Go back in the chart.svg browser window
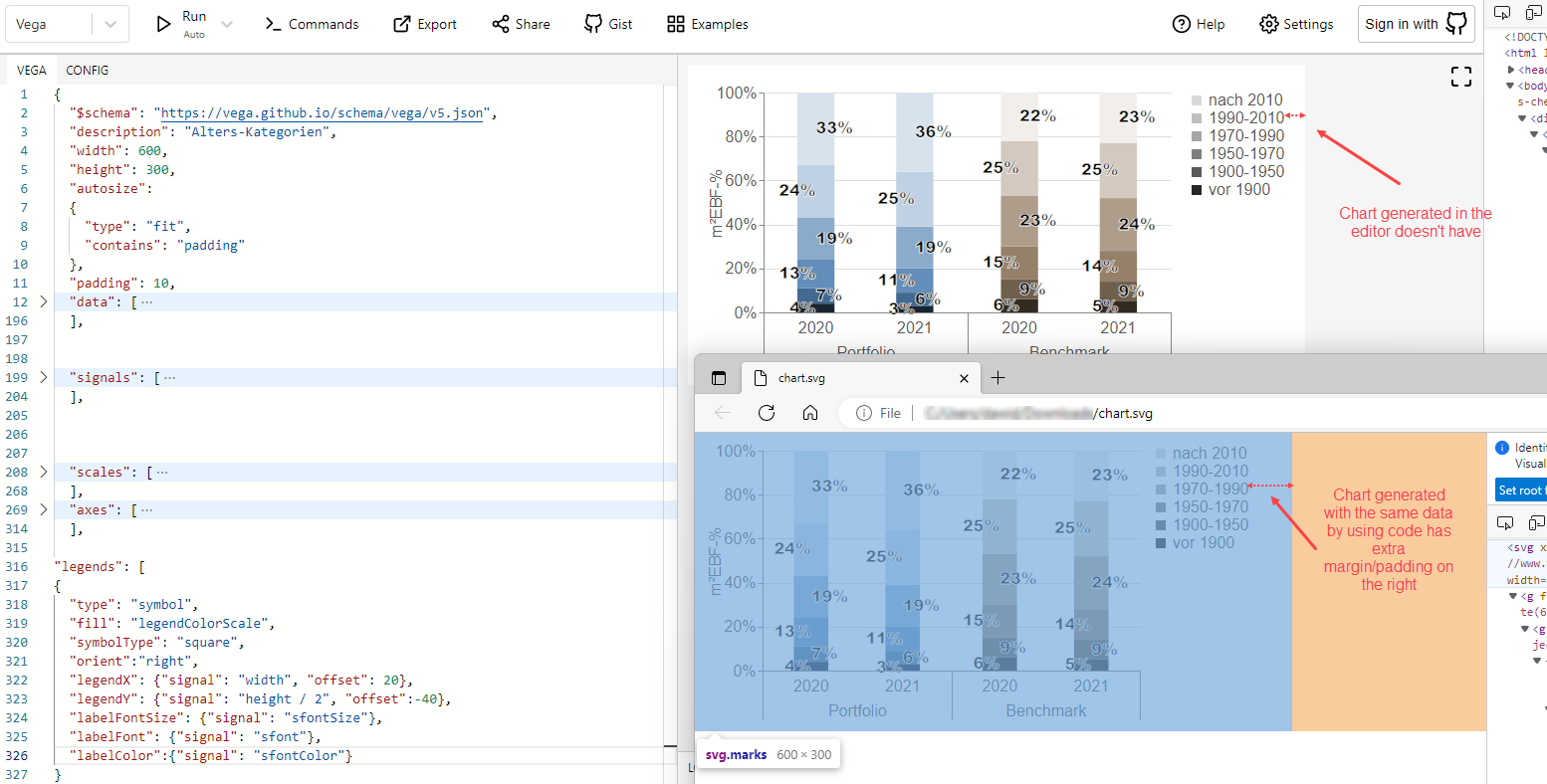The image size is (1547, 784). tap(723, 413)
